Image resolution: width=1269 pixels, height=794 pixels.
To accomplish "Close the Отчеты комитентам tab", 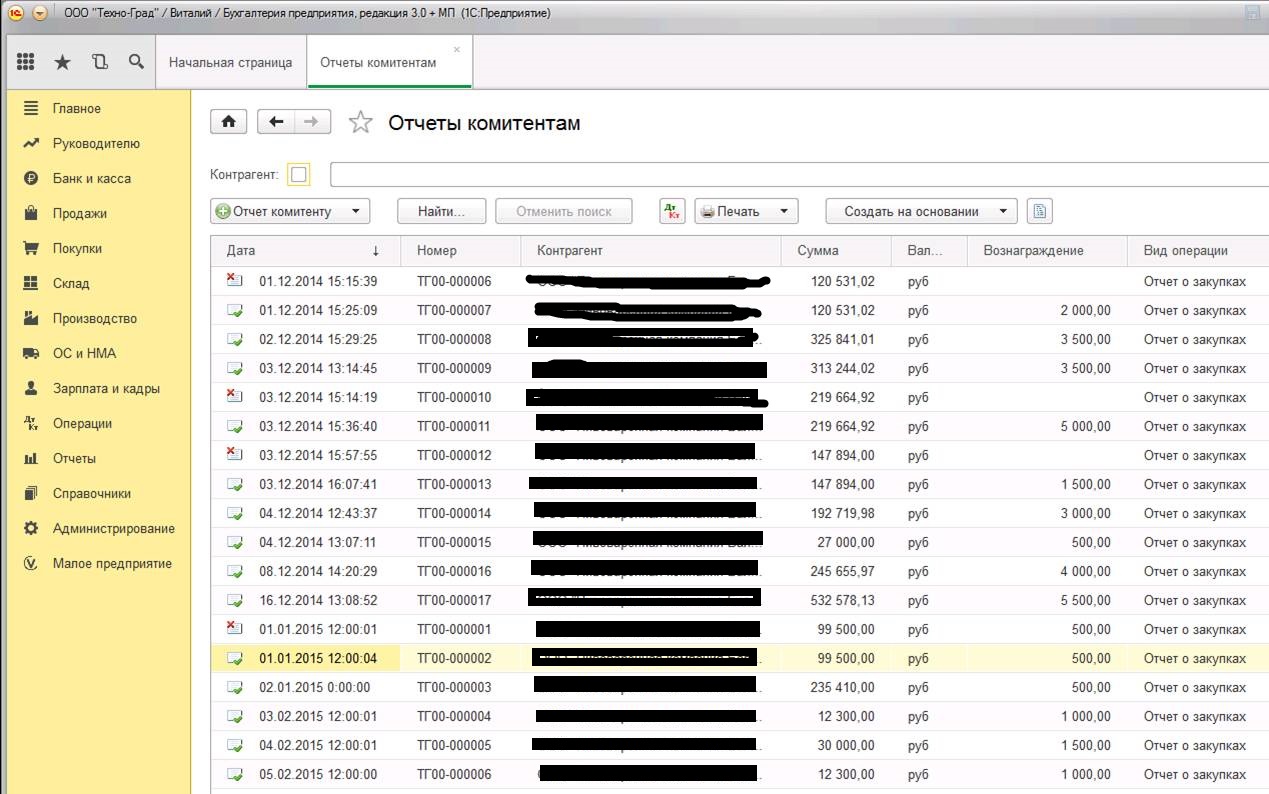I will 457,49.
